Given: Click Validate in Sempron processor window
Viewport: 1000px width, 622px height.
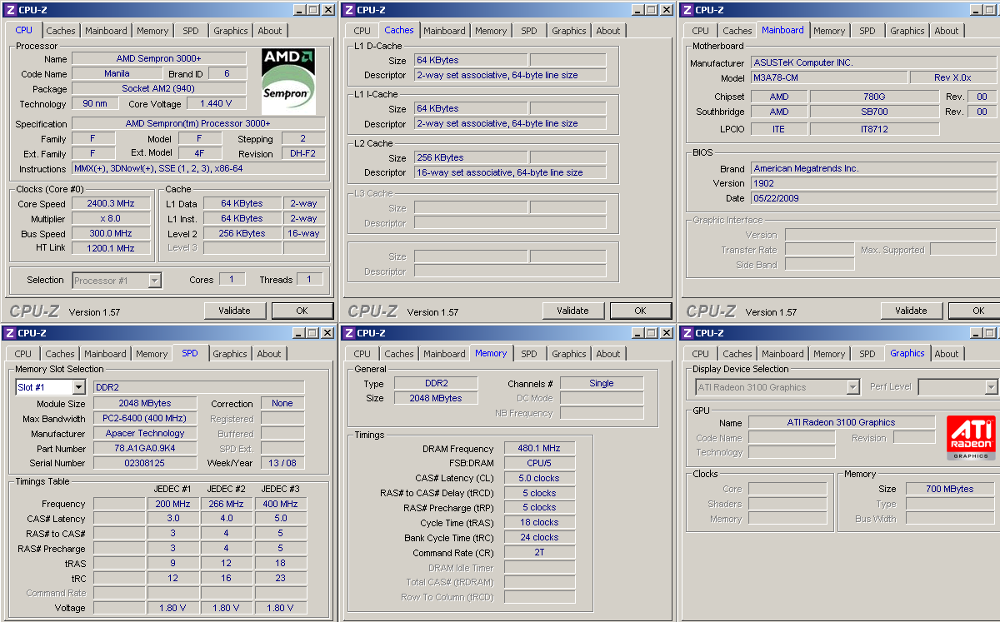Looking at the screenshot, I should tap(235, 311).
